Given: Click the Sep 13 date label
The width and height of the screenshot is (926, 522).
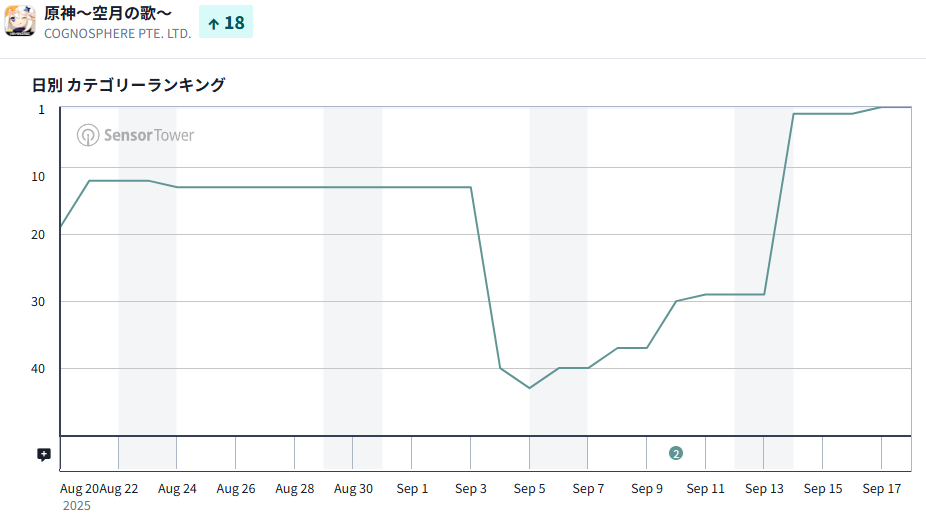Looking at the screenshot, I should (764, 489).
